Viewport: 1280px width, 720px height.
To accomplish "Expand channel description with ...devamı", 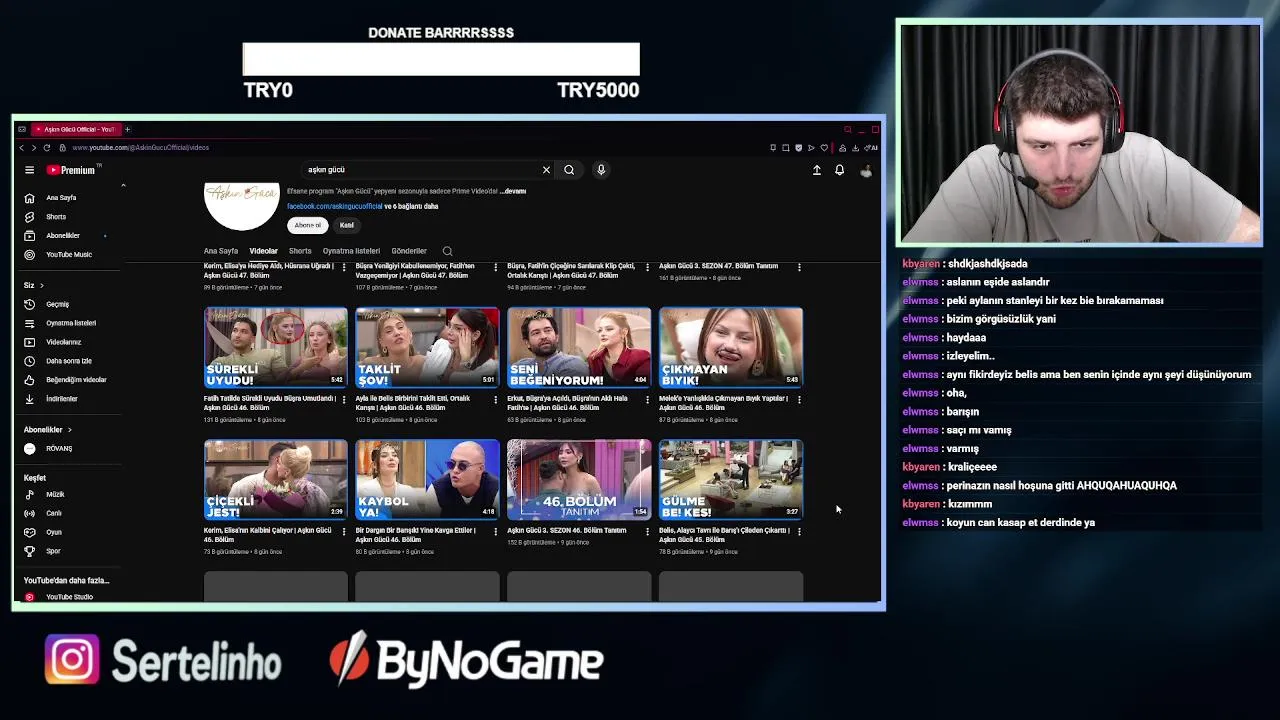I will (x=514, y=191).
